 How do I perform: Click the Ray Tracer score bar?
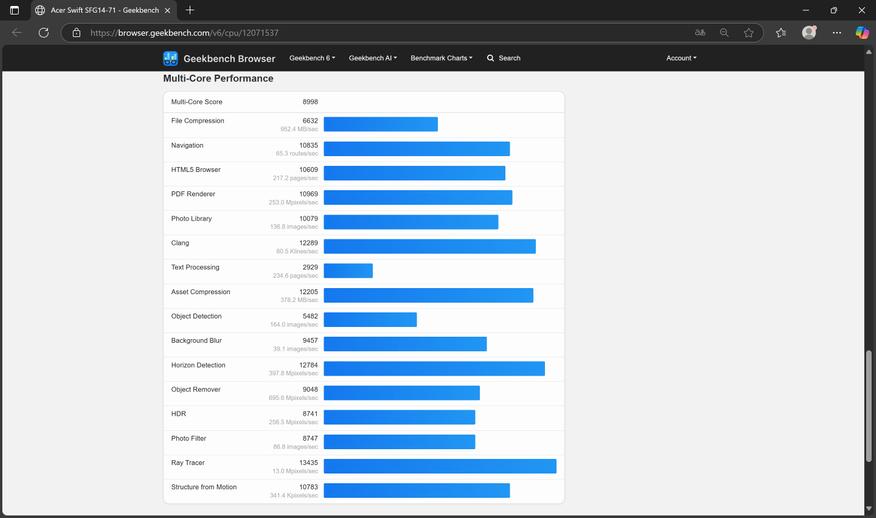pyautogui.click(x=440, y=466)
